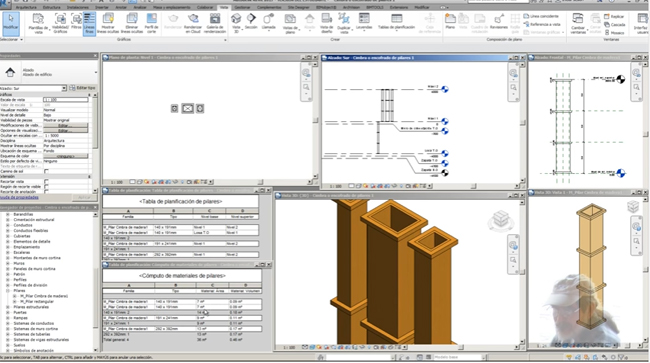This screenshot has width=650, height=363.
Task: Select Pilares estructurales in project browser
Action: pyautogui.click(x=31, y=307)
